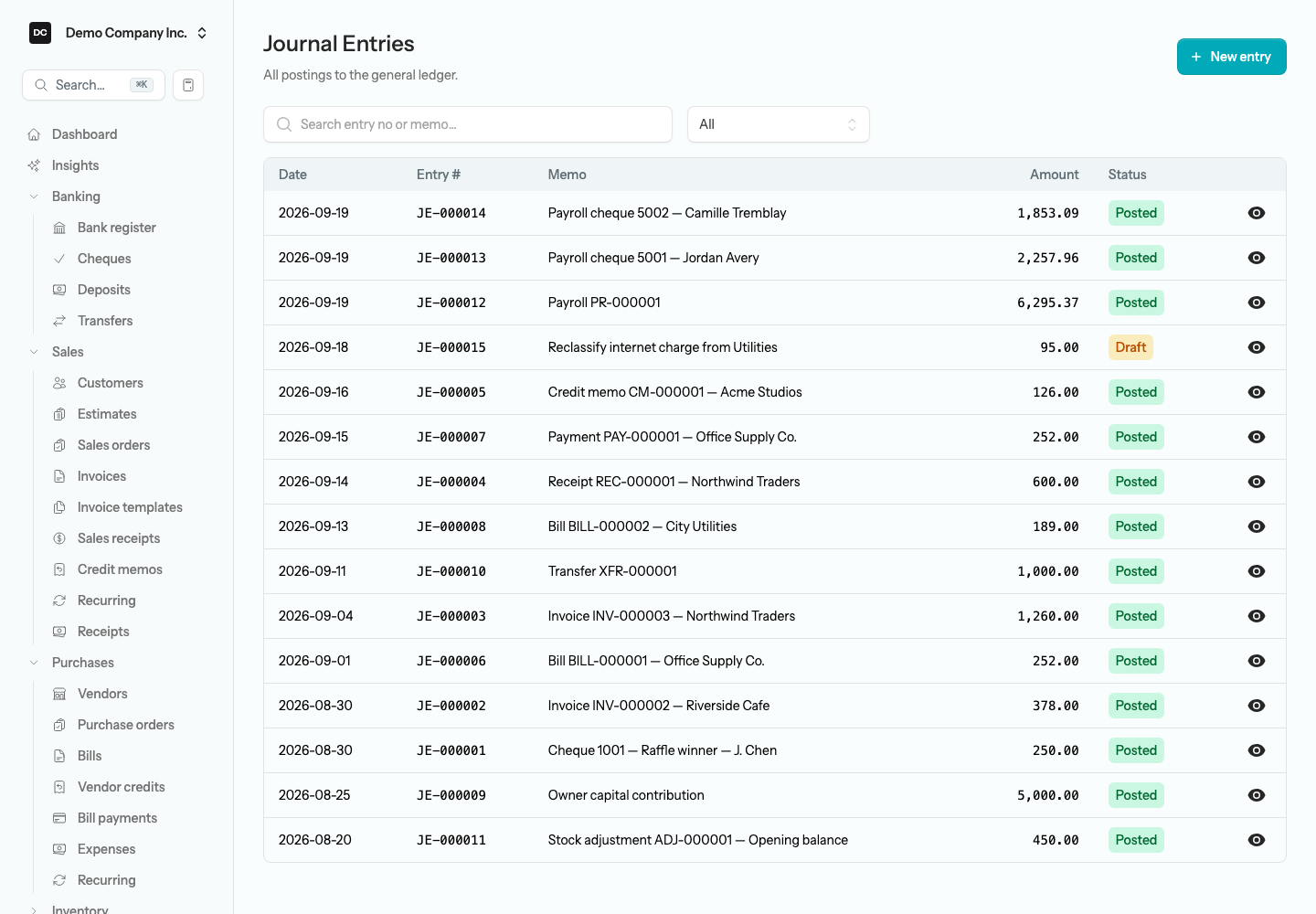
Task: View draft entry JE-000015 via eye icon
Action: point(1257,347)
